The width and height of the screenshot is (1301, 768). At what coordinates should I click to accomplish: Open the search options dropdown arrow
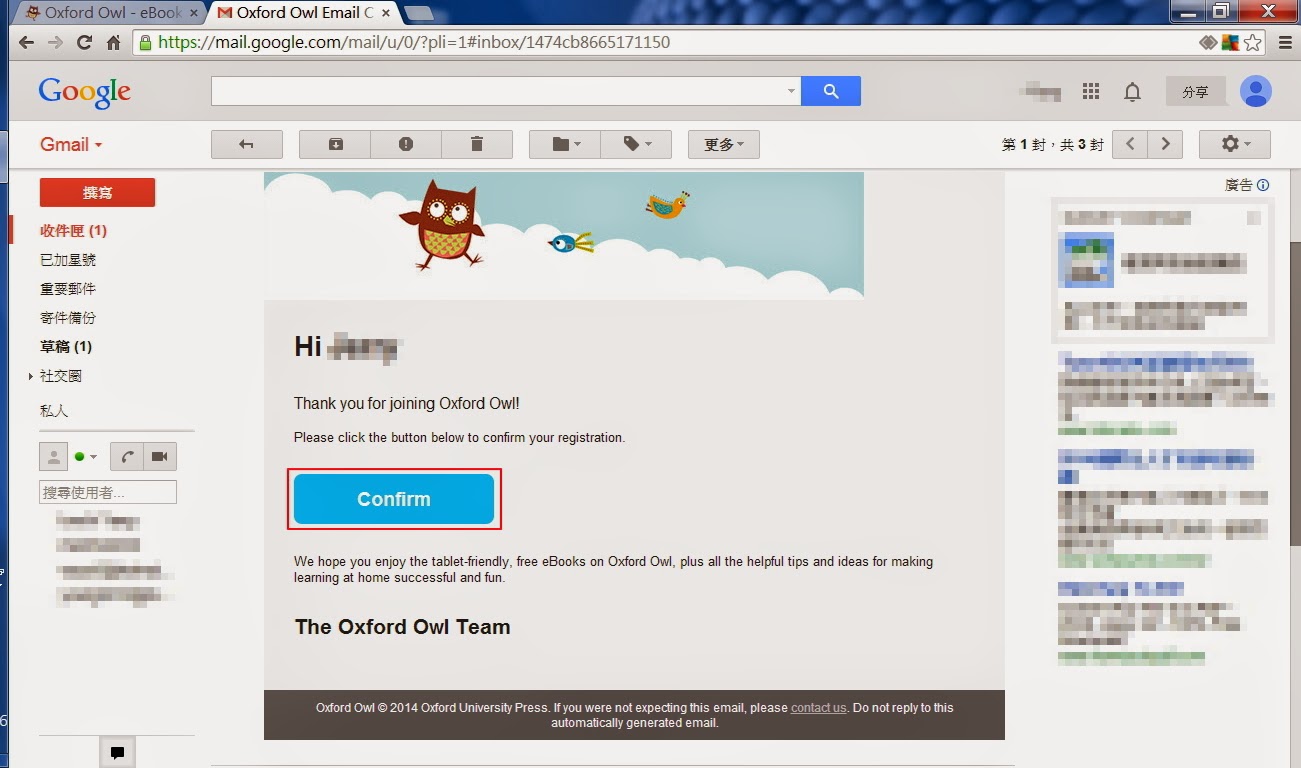(x=792, y=91)
